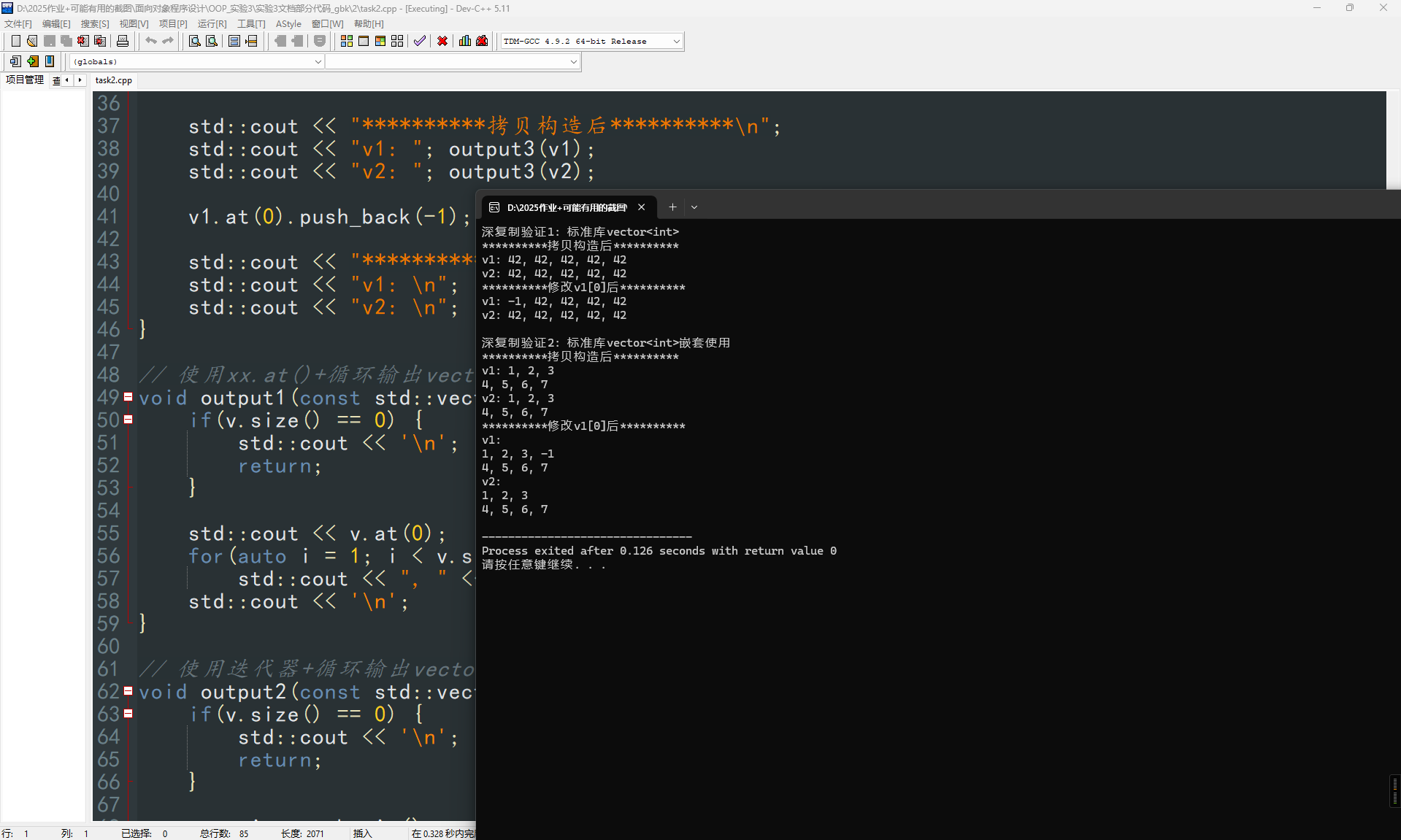Image resolution: width=1401 pixels, height=840 pixels.
Task: Click the 'void output1(const' function declaration
Action: (x=250, y=398)
